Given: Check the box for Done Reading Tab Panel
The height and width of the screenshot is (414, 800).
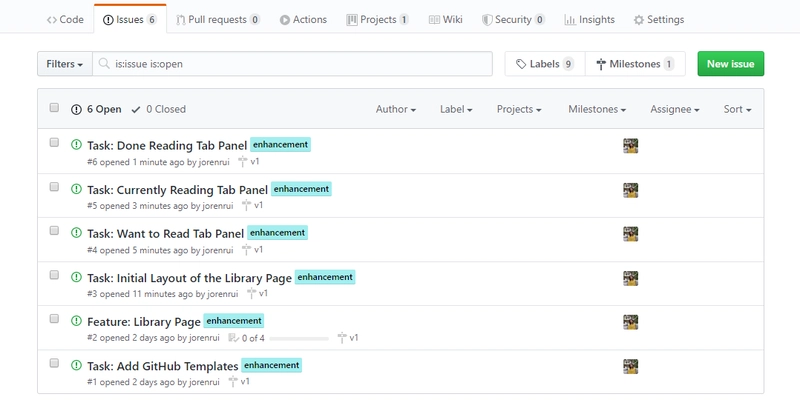Looking at the screenshot, I should tap(54, 142).
